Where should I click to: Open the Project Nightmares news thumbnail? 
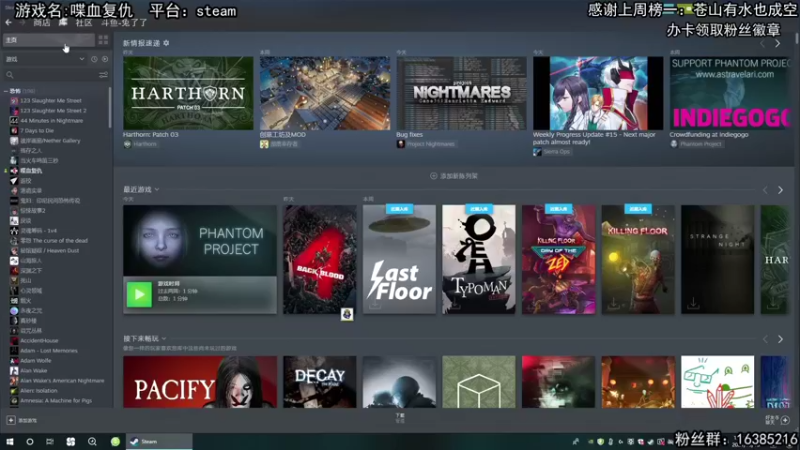point(461,93)
